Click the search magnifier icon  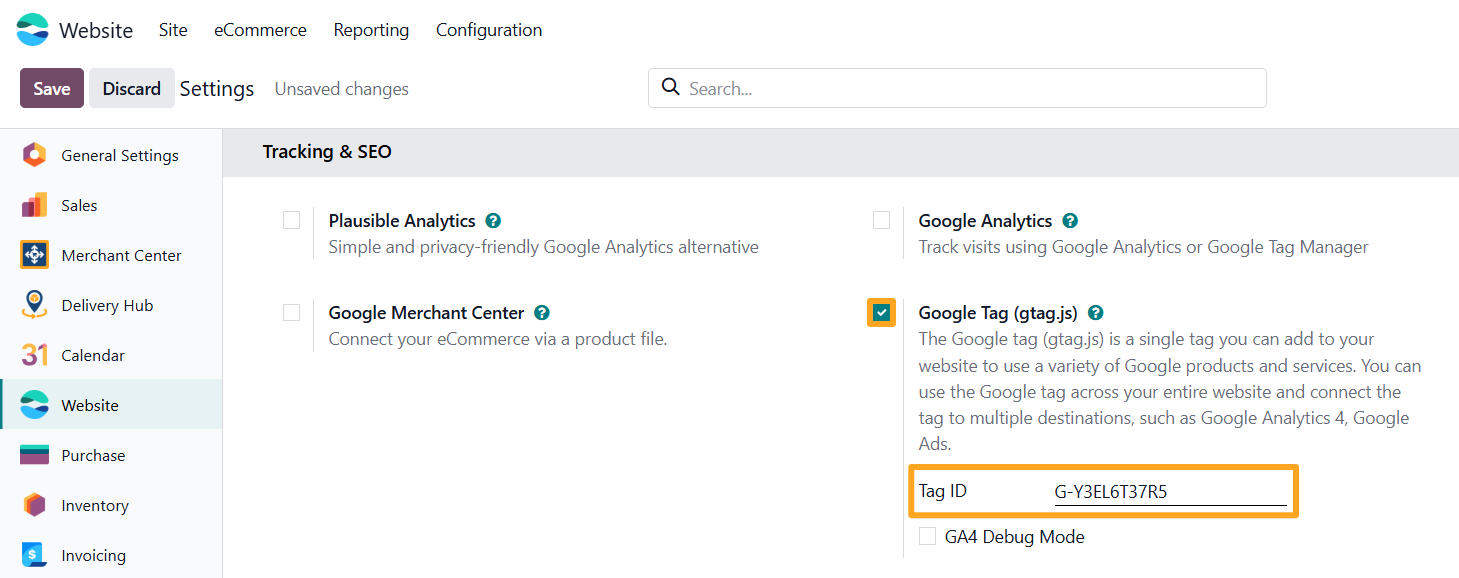(x=671, y=88)
